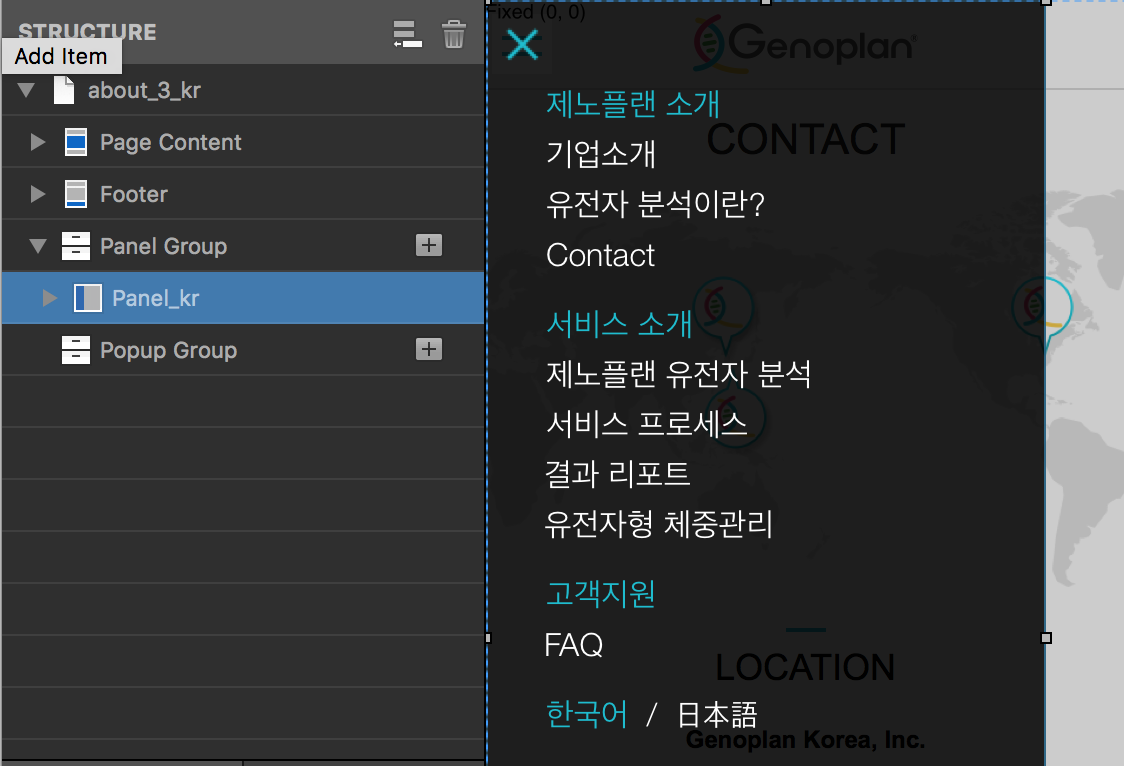Click the right-edge resize handle of panel
1124x766 pixels.
pyautogui.click(x=1046, y=638)
